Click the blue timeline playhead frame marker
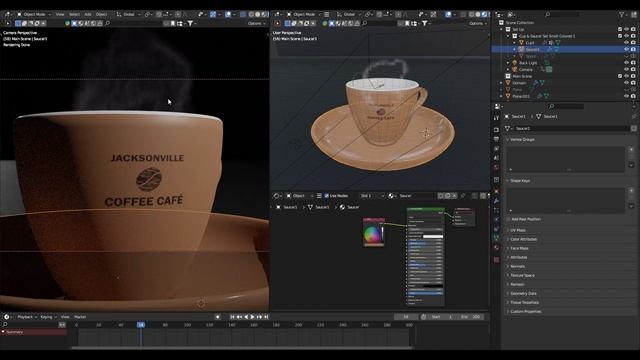640x360 pixels. pyautogui.click(x=141, y=325)
